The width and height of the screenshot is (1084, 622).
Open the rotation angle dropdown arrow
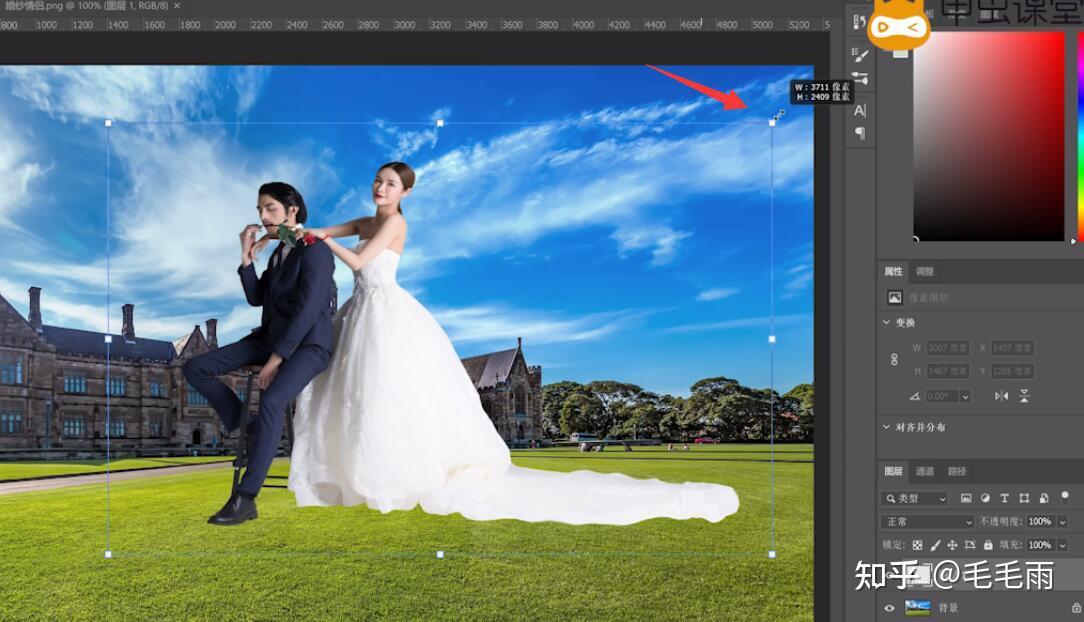(965, 396)
